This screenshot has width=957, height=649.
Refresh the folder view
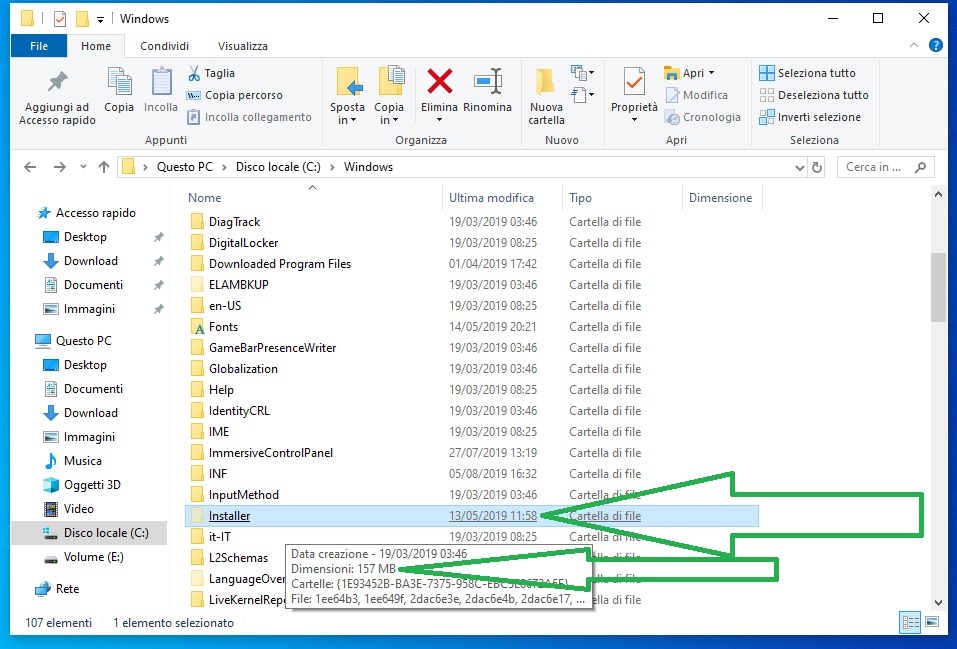tap(817, 167)
